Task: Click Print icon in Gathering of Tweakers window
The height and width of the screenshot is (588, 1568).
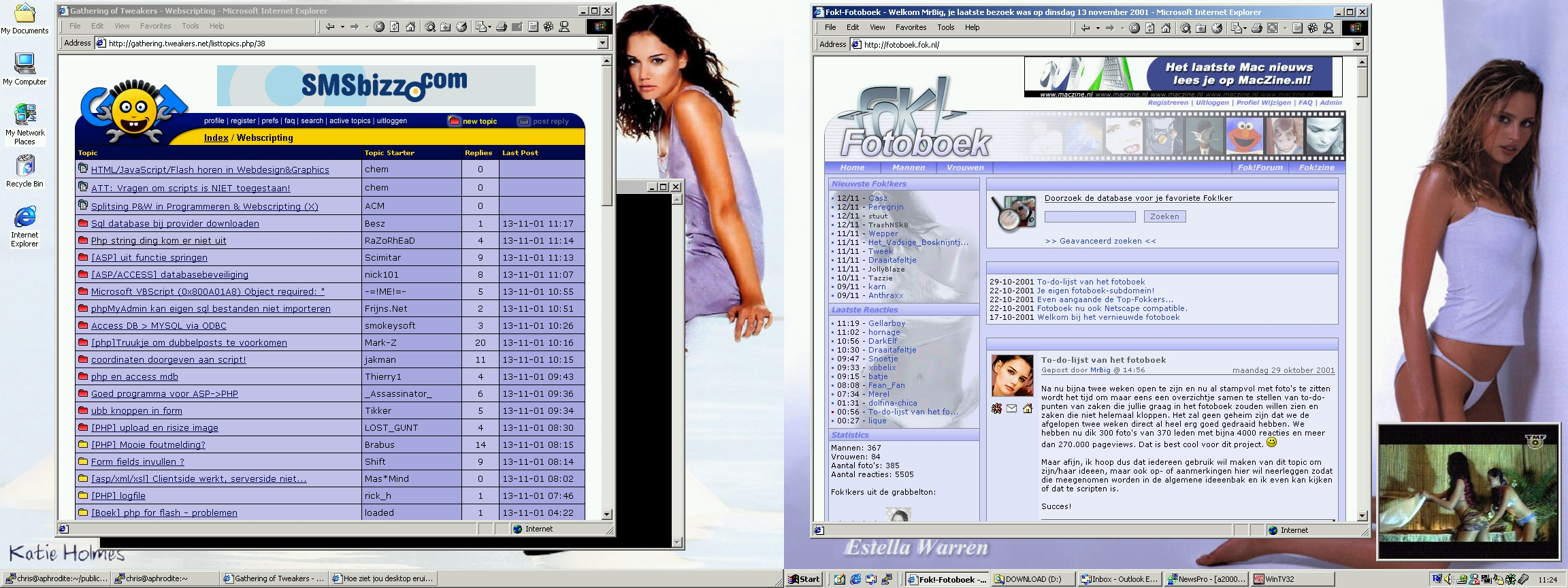Action: [x=502, y=27]
